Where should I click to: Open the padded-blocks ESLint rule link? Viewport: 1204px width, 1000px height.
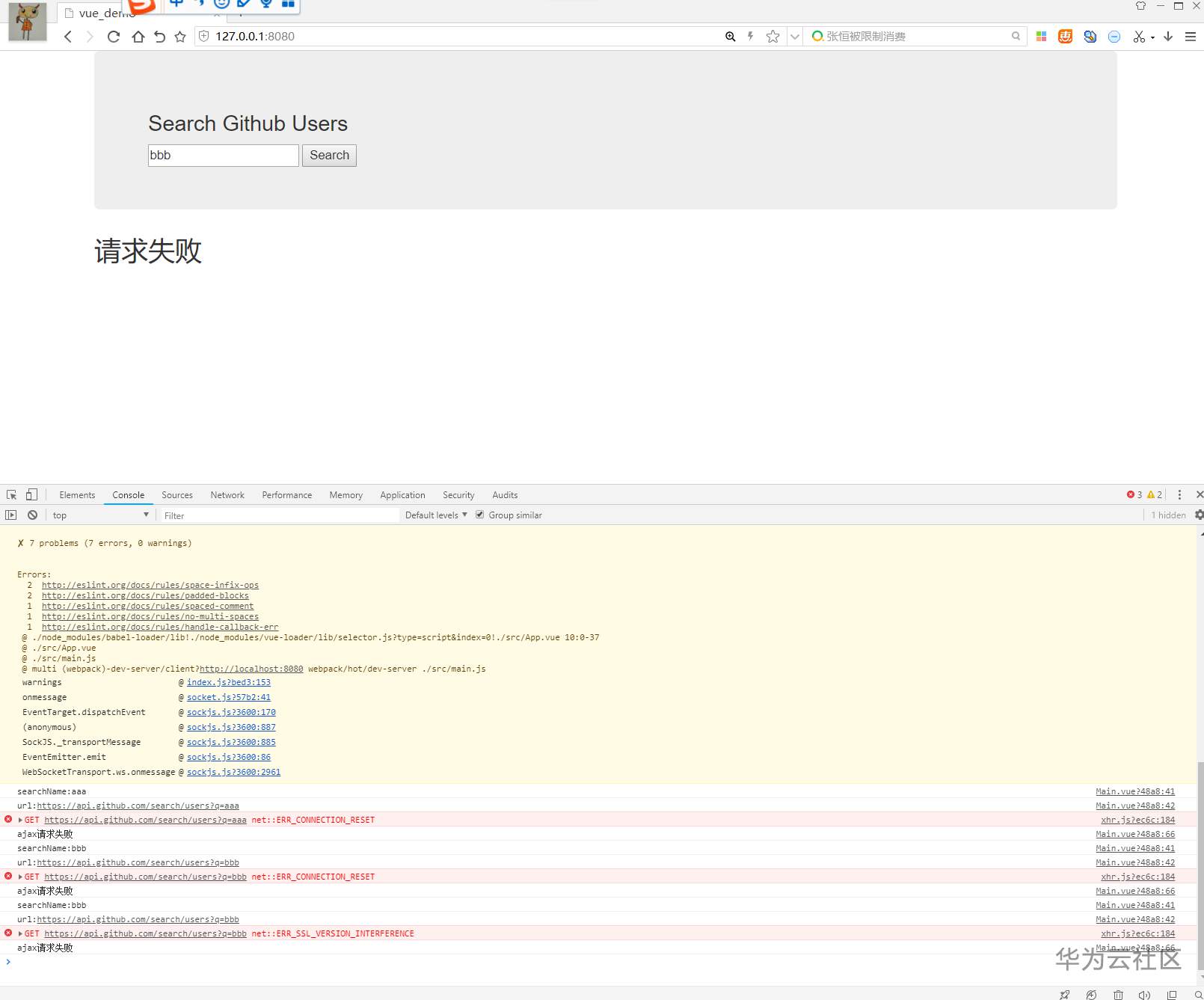(145, 596)
